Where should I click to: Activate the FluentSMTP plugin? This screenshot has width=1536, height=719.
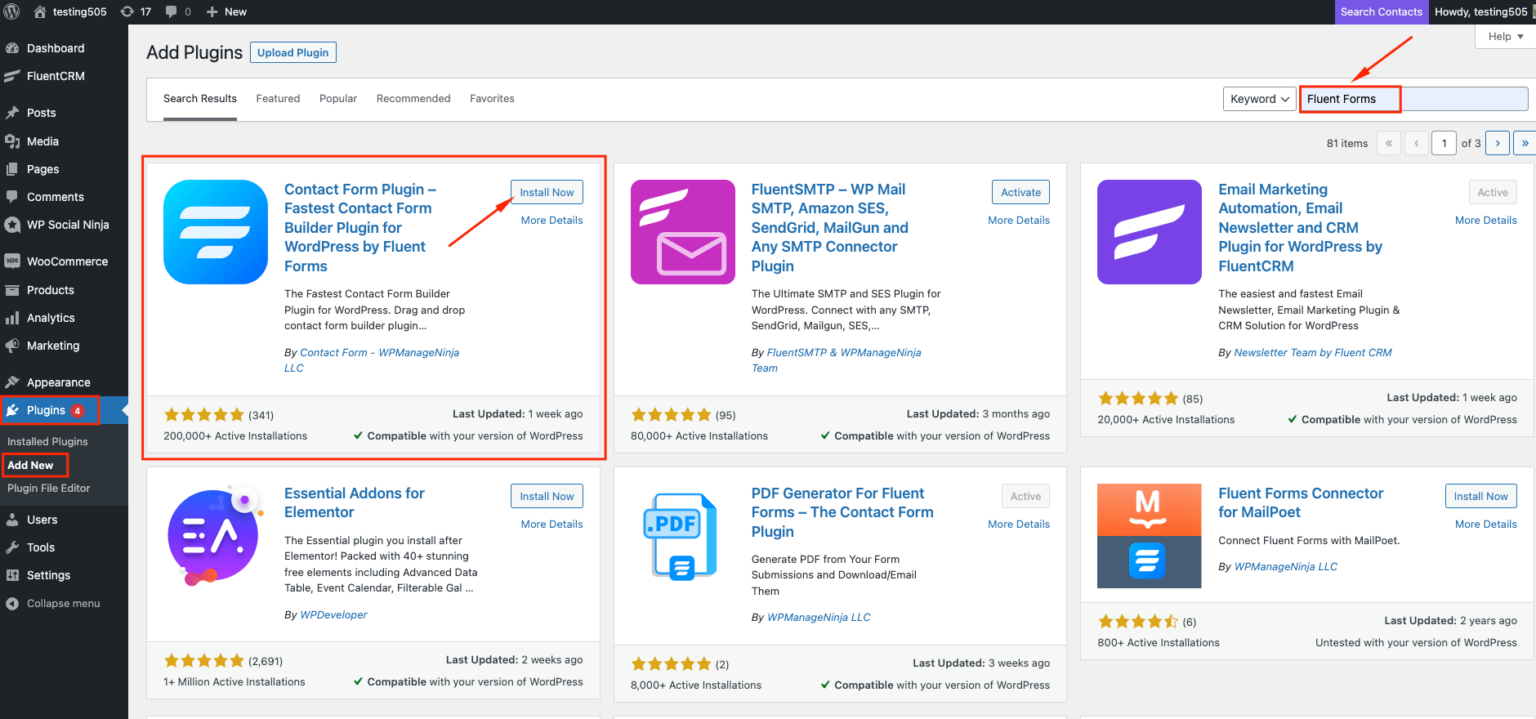coord(1019,191)
